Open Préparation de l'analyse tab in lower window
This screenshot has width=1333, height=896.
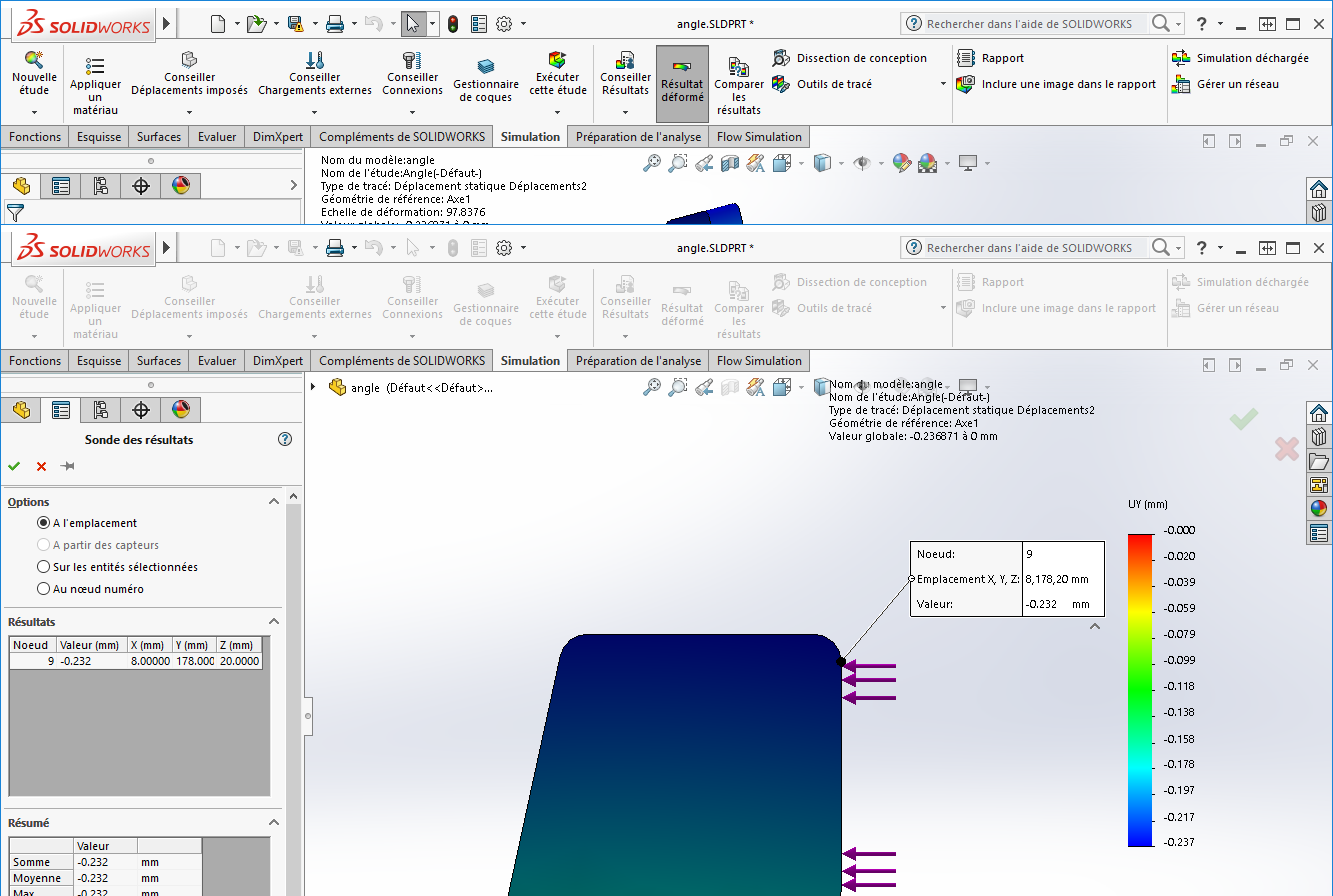point(639,361)
